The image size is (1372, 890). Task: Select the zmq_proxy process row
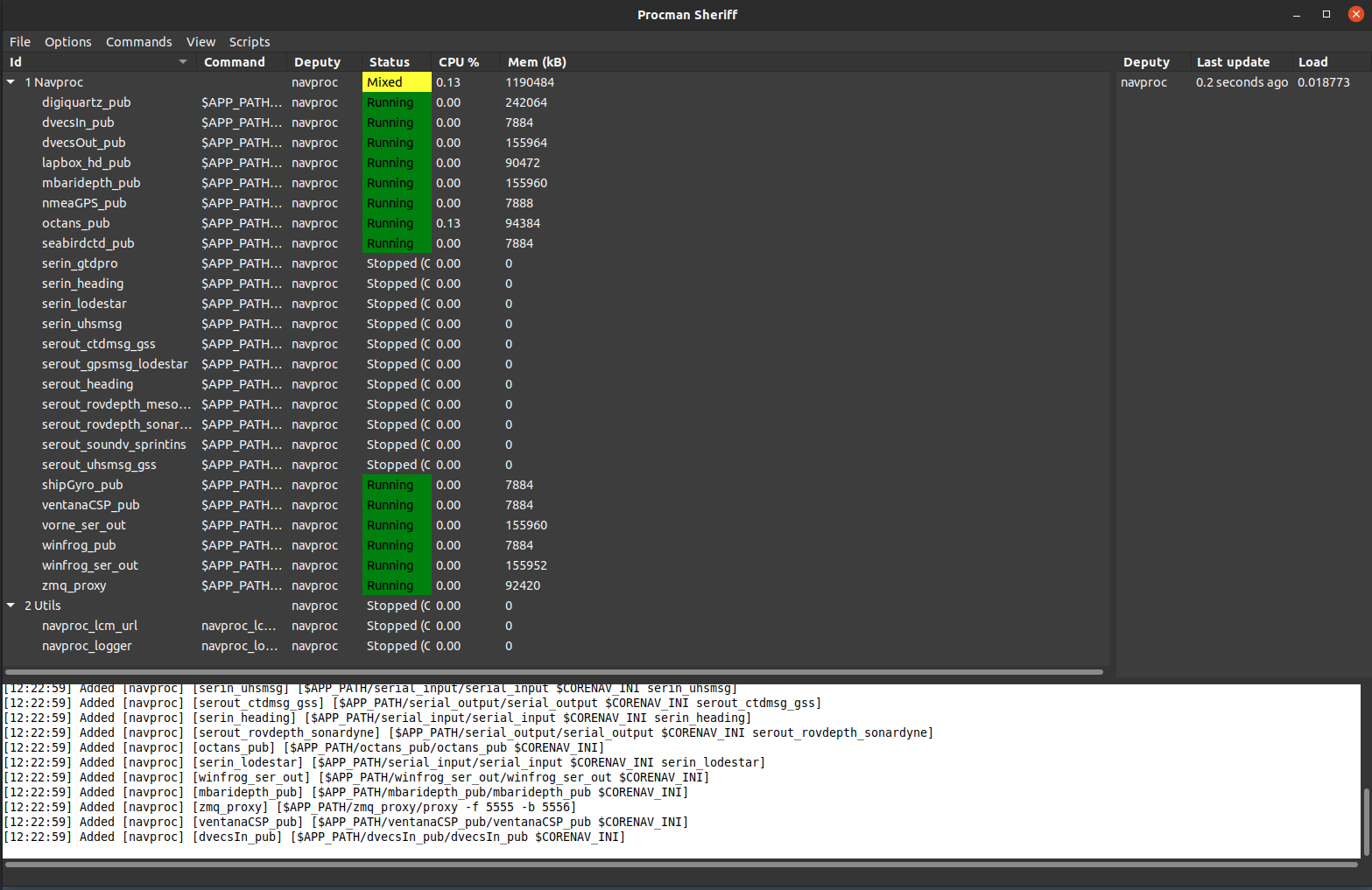click(x=74, y=585)
